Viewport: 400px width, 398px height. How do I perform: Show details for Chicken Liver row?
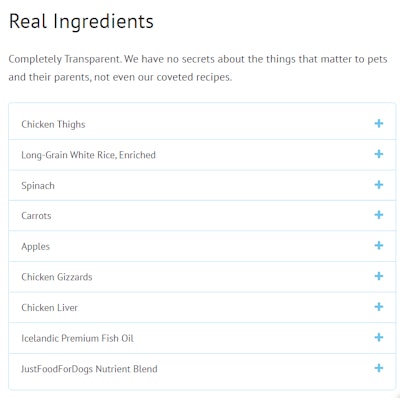202,307
